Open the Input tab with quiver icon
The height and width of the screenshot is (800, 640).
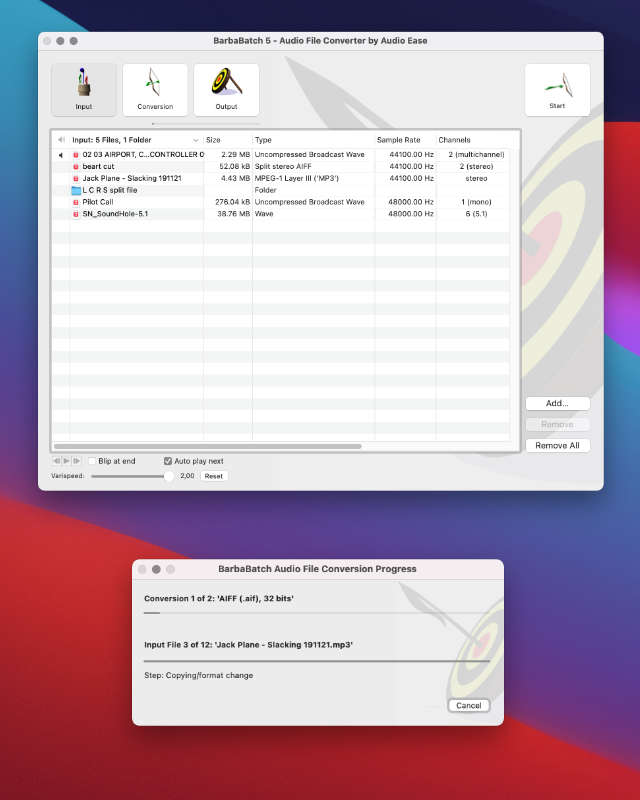tap(84, 89)
